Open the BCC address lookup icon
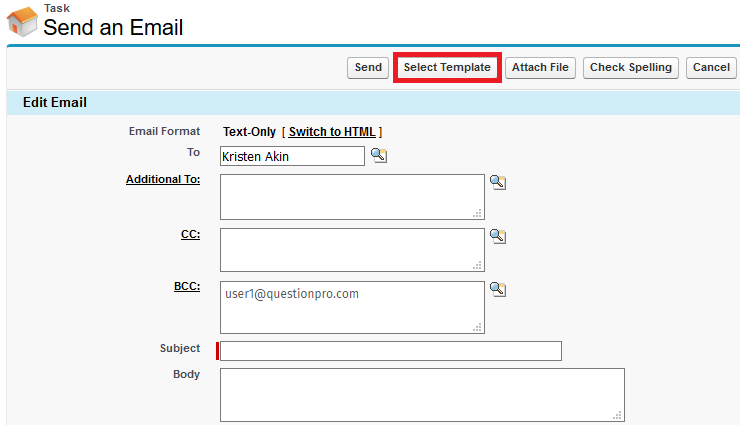Screen dimensions: 744x426 click(x=498, y=289)
